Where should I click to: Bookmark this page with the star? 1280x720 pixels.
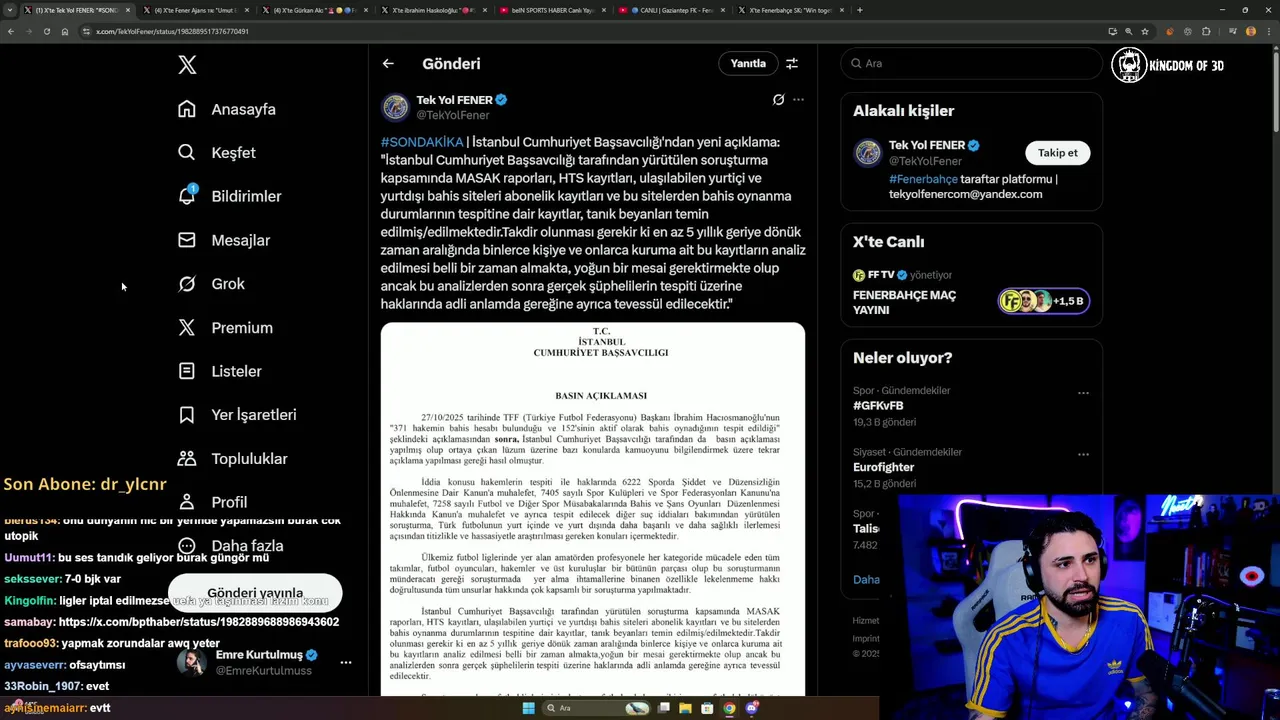point(1145,31)
